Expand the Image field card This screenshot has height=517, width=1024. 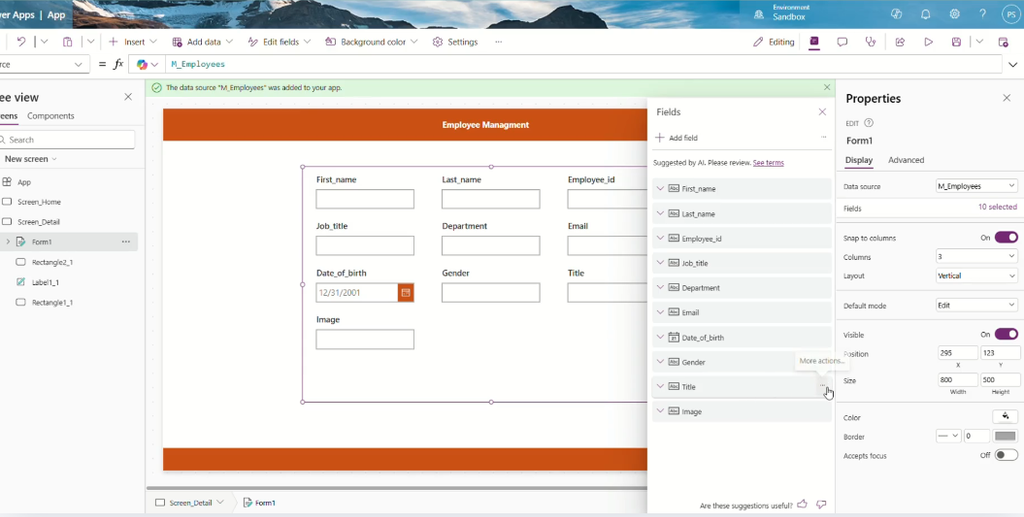point(660,411)
